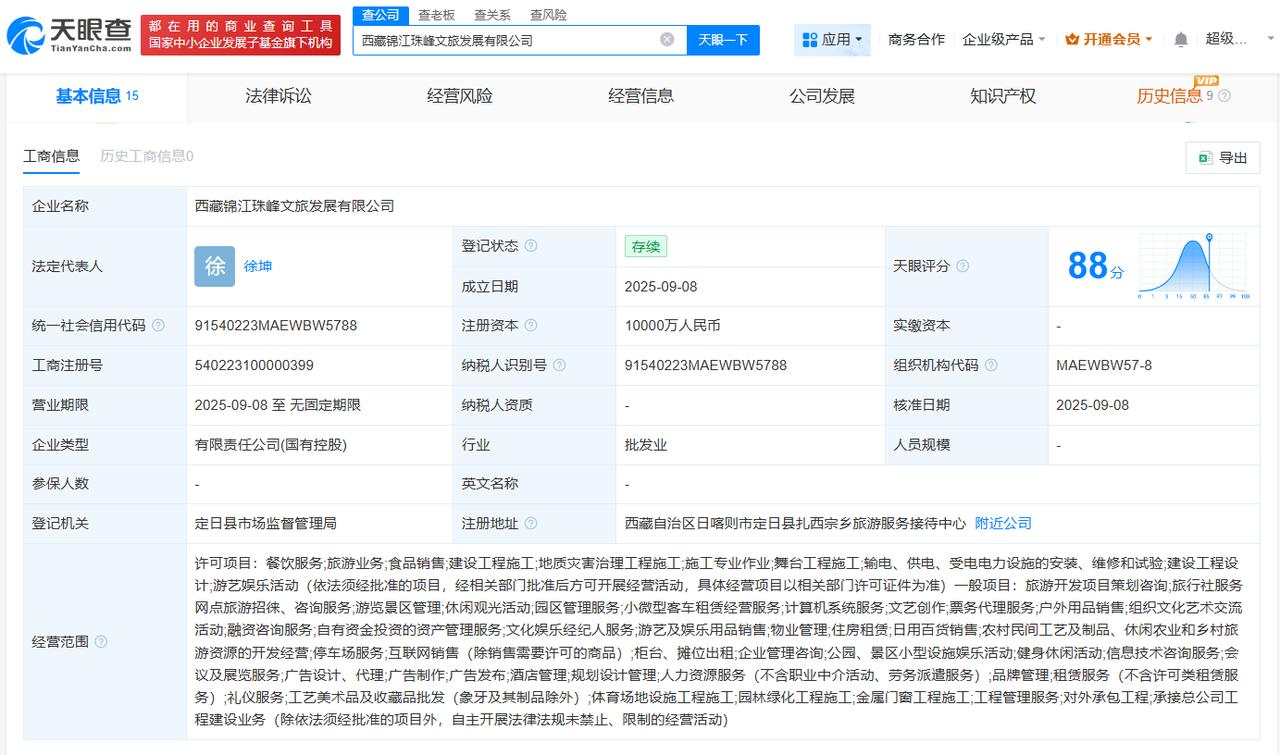
Task: Open the 商务合作 link
Action: 916,39
